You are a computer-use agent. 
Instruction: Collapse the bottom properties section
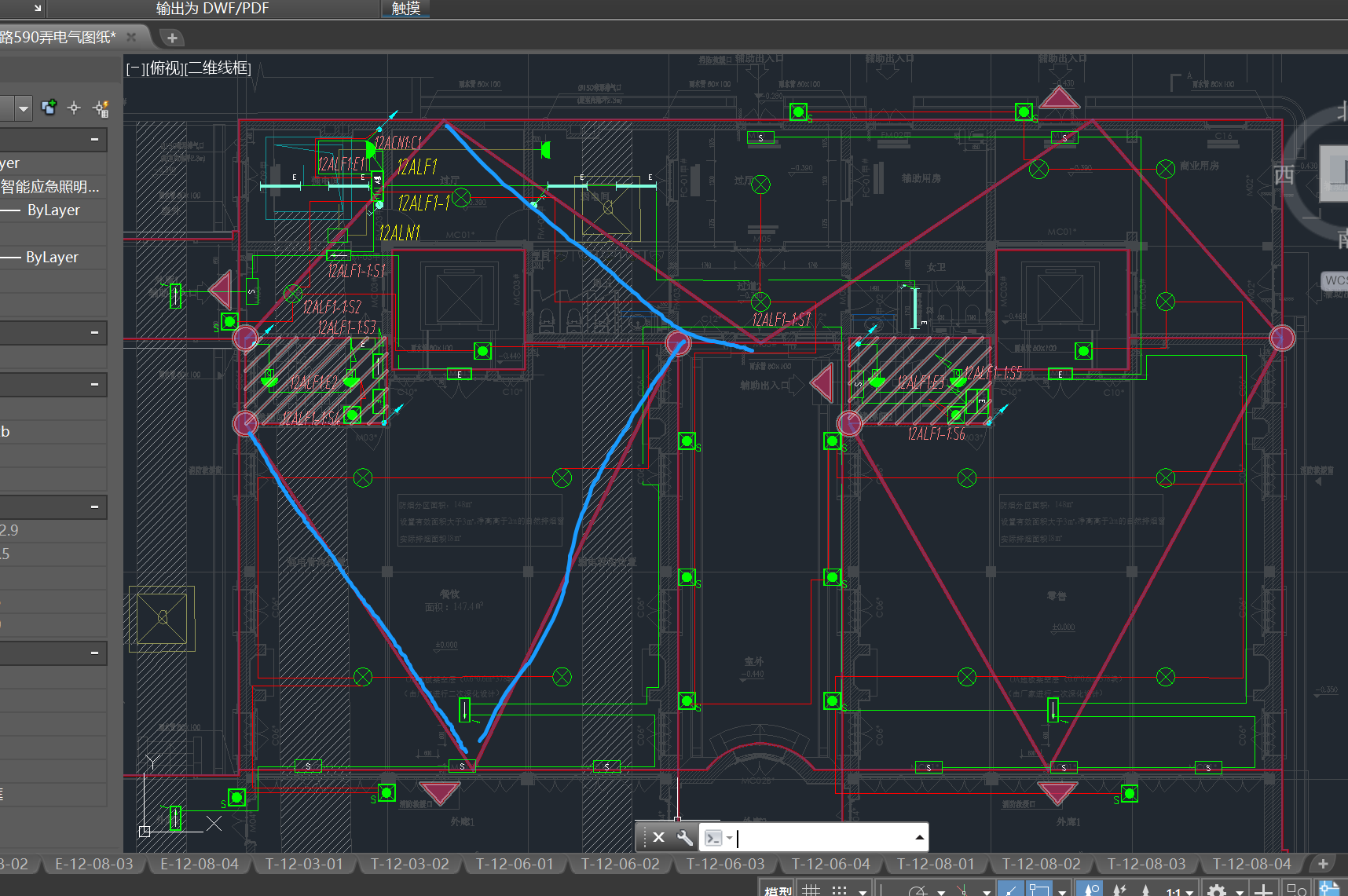94,653
